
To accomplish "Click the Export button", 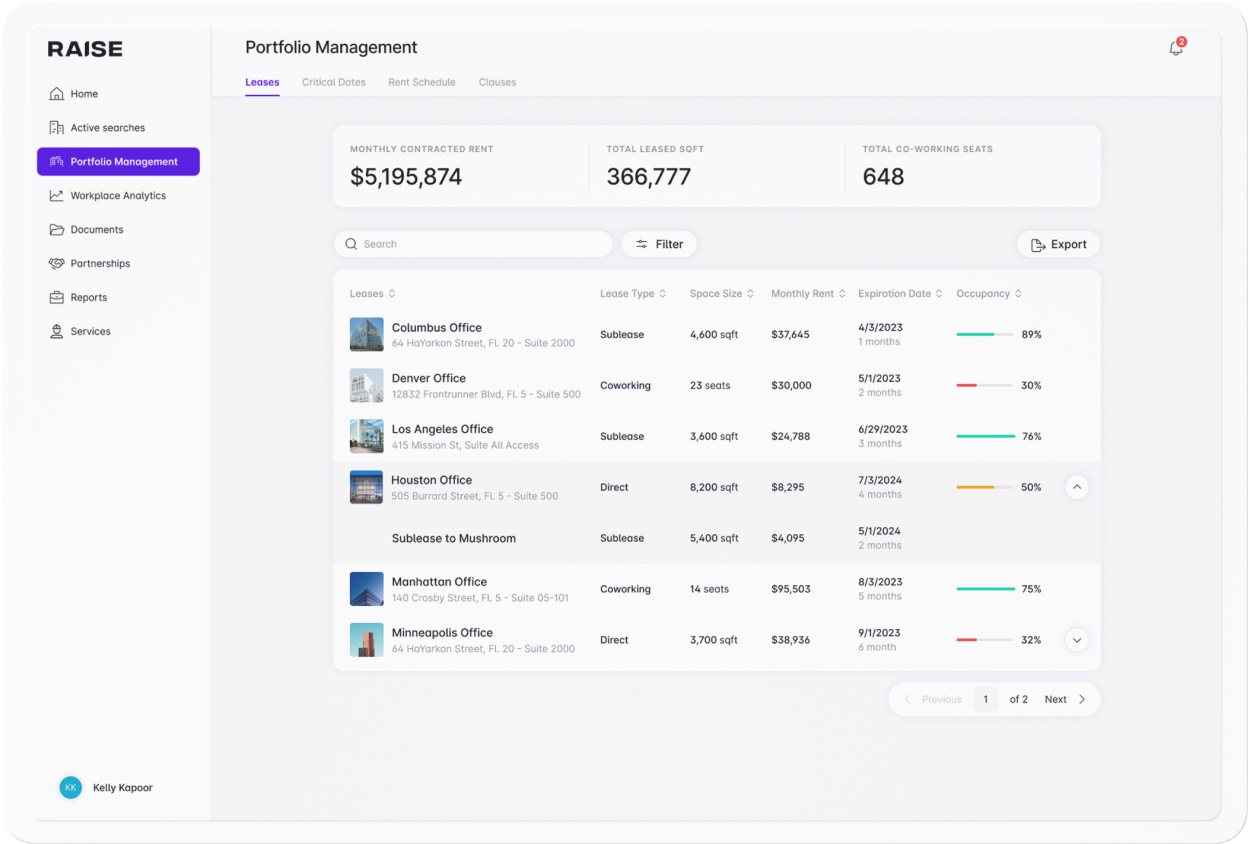I will click(x=1059, y=244).
